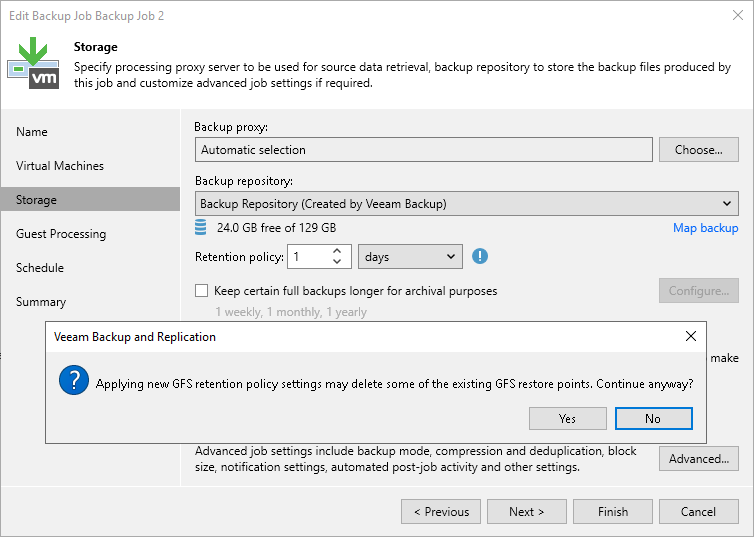Click Yes to apply GFS settings
Viewport: 754px width, 537px height.
[x=567, y=418]
